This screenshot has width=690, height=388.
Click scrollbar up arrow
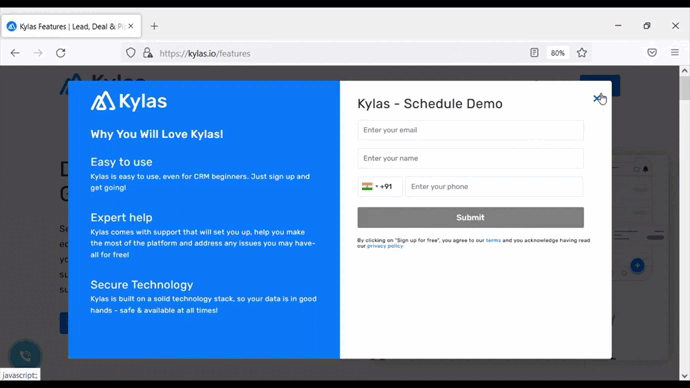[684, 70]
